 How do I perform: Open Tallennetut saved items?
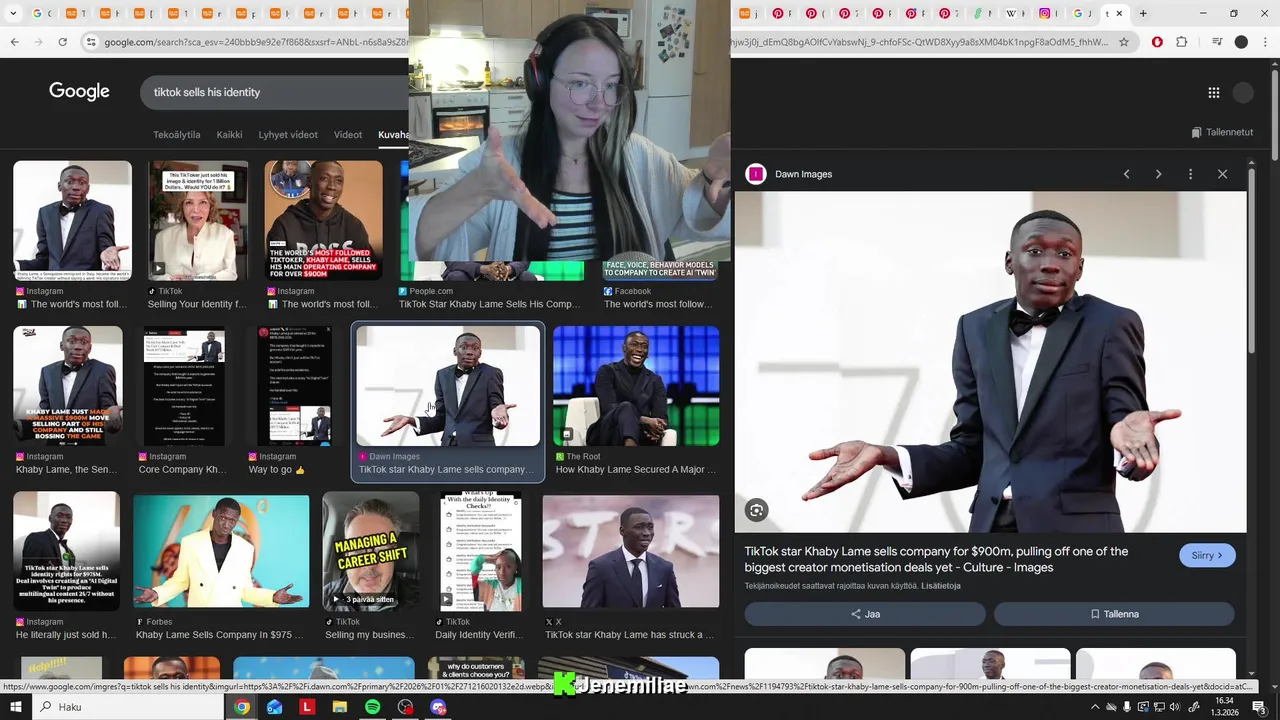[1222, 132]
